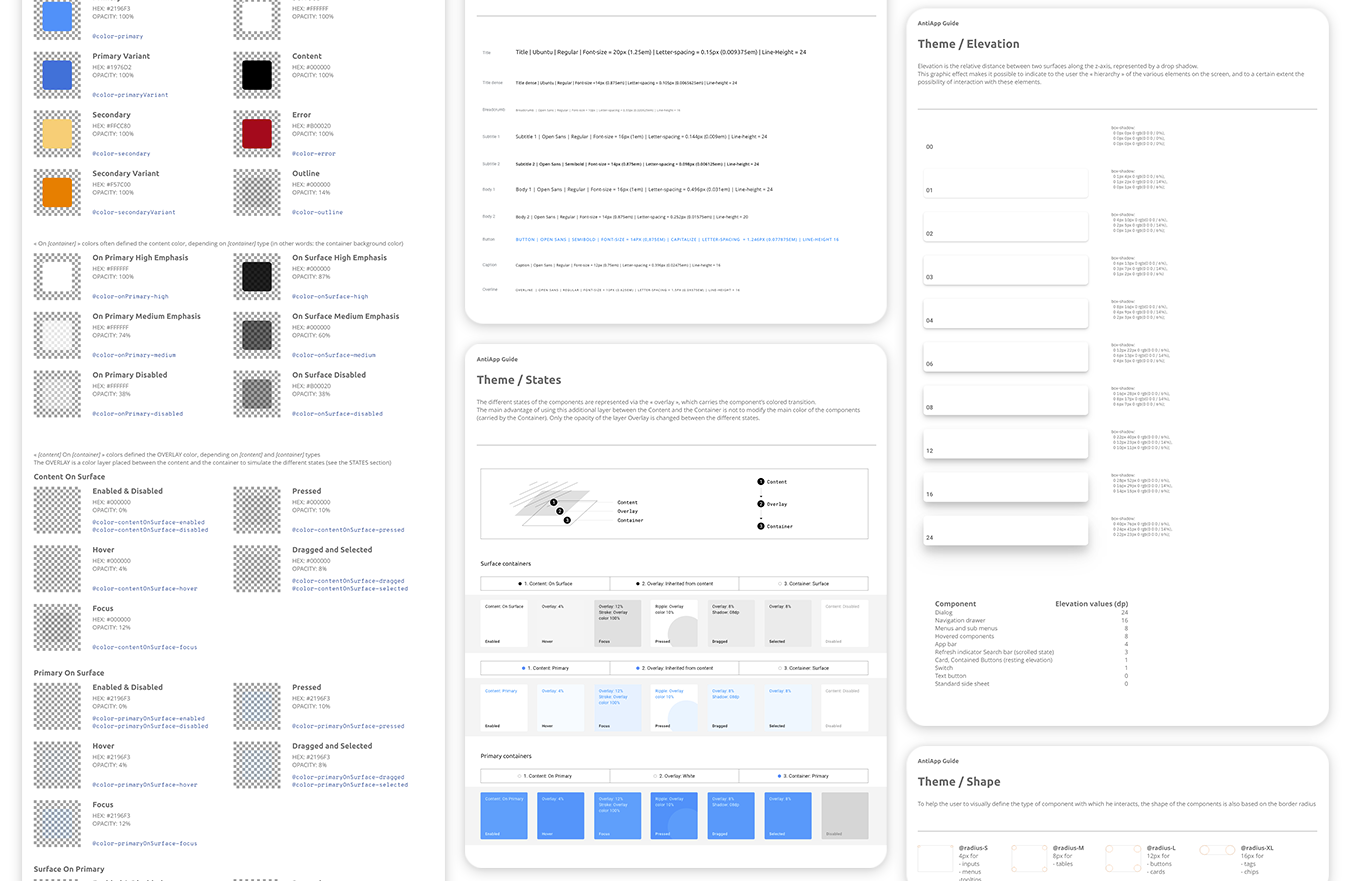Click the Theme / States heading
This screenshot has height=881, width=1350.
click(519, 380)
